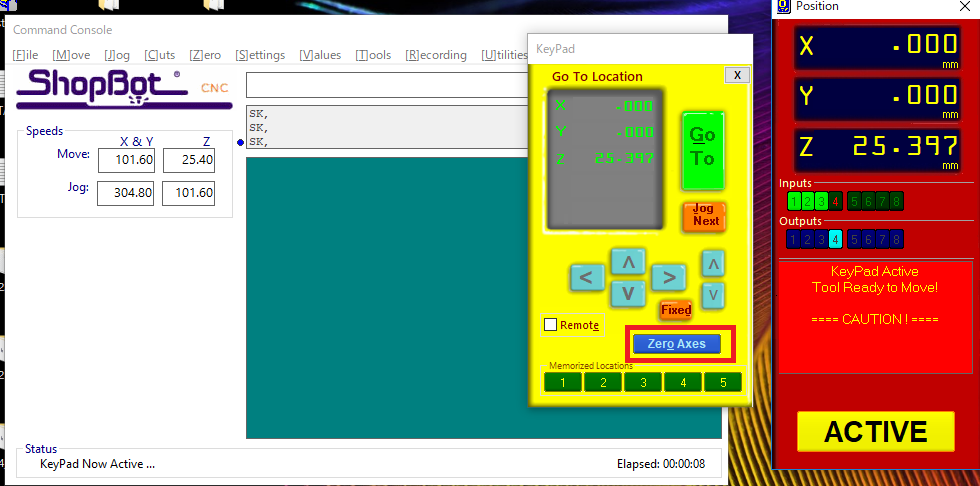Click the X position readout
This screenshot has width=980, height=486.
point(877,47)
